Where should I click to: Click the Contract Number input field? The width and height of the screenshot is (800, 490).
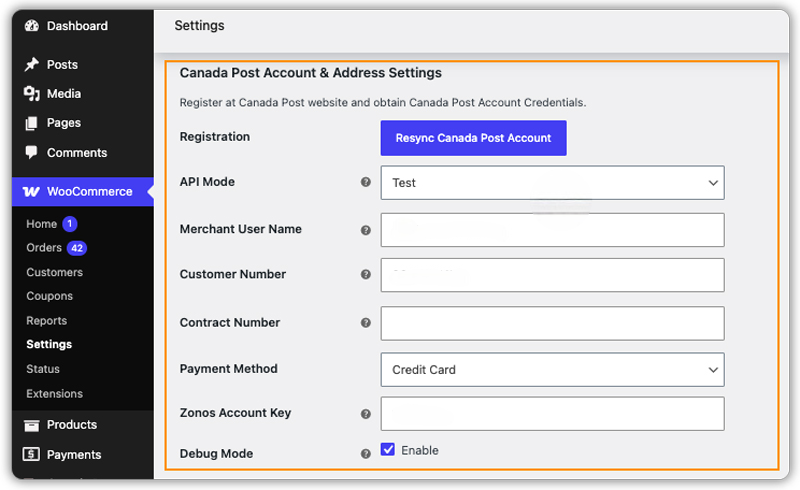(x=553, y=323)
